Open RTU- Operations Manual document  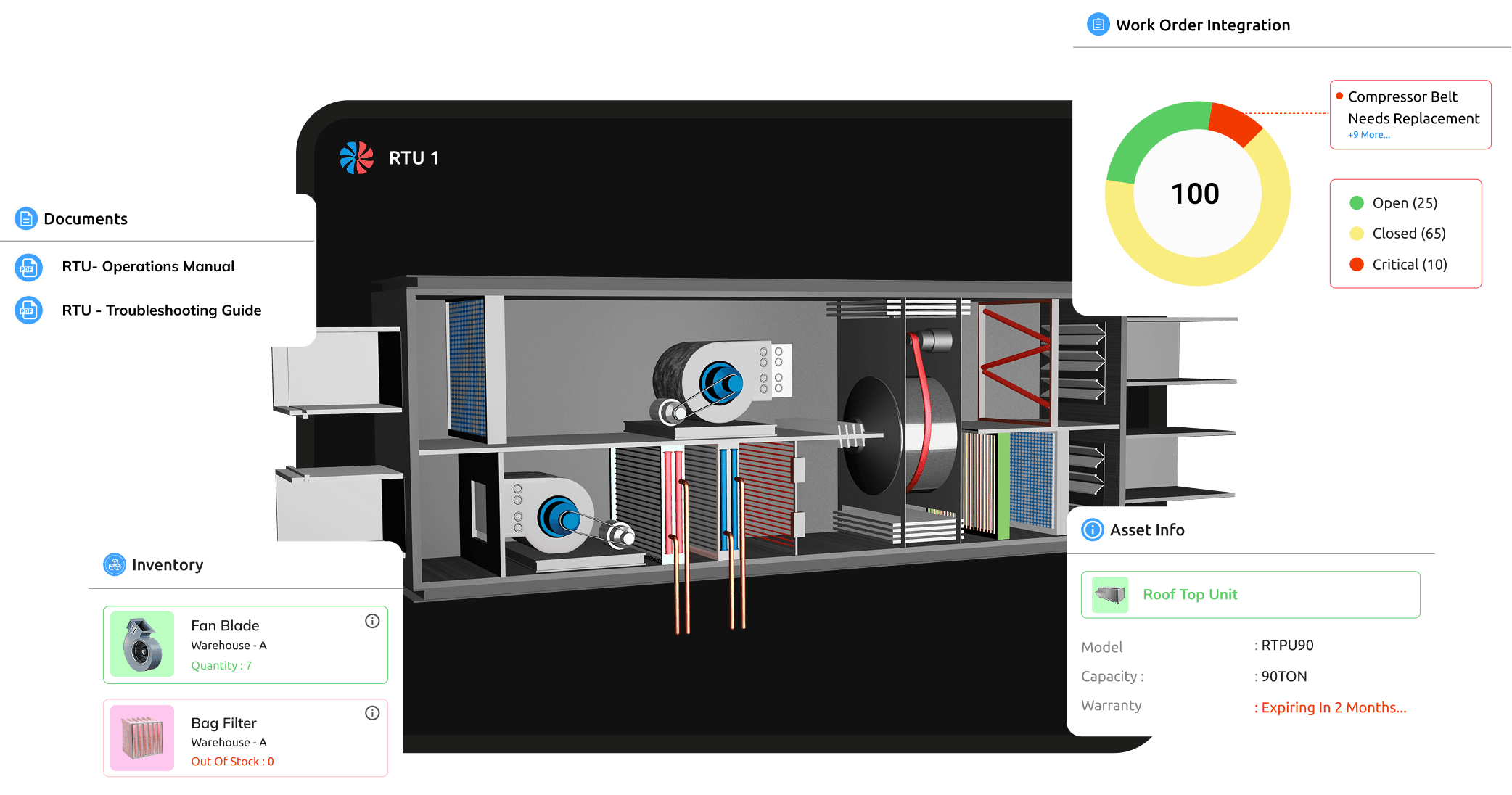pos(148,266)
